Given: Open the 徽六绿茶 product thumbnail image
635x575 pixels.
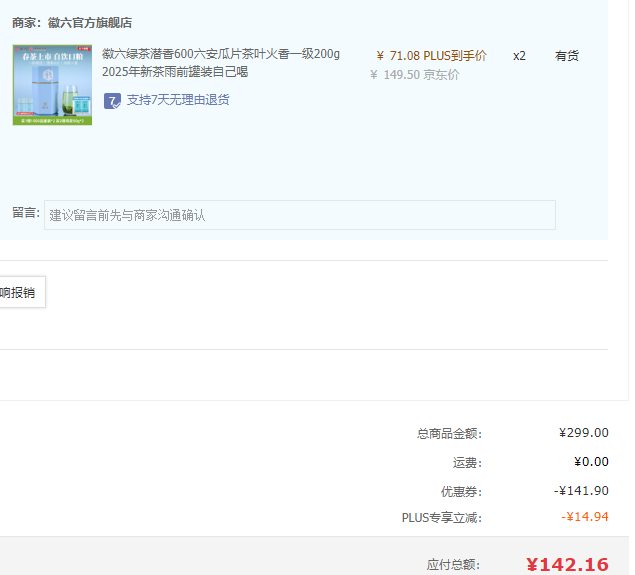Looking at the screenshot, I should point(52,85).
